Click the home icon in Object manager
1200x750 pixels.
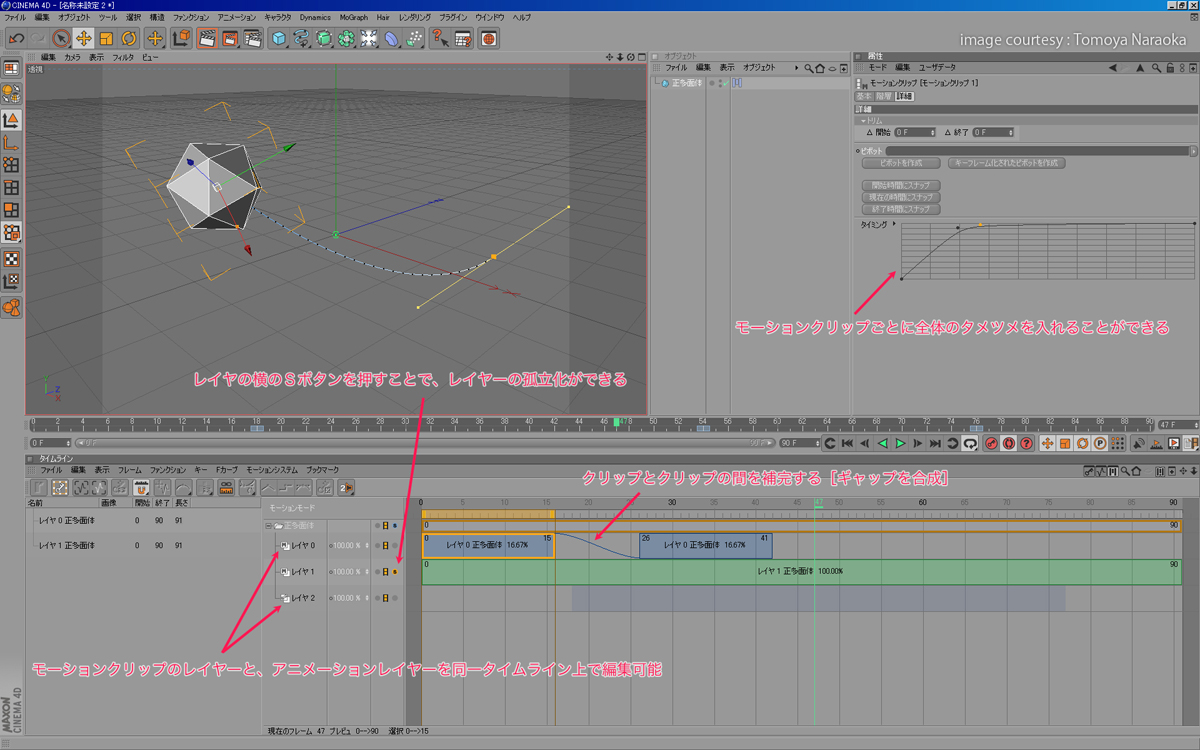click(820, 68)
